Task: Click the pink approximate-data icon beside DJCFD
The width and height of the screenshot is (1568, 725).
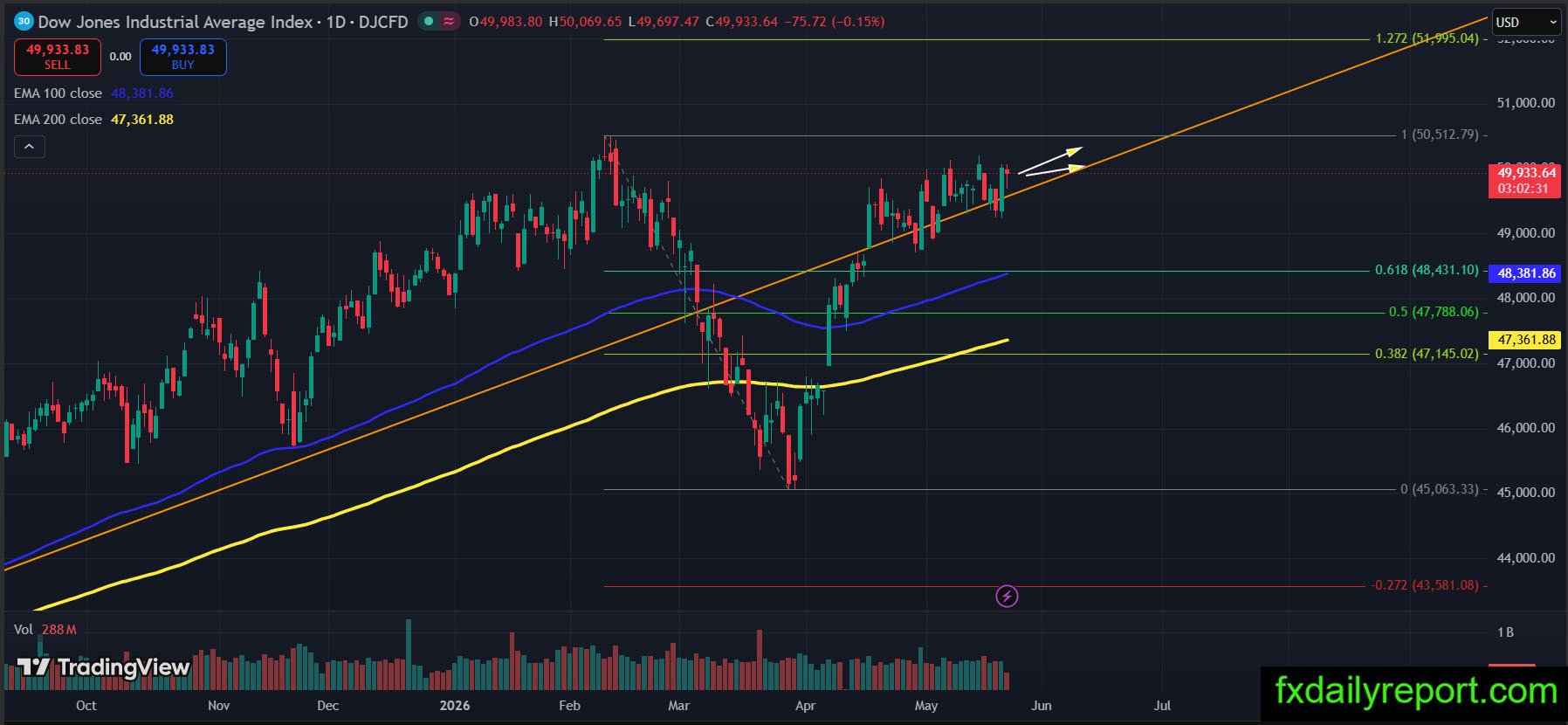Action: pyautogui.click(x=449, y=22)
